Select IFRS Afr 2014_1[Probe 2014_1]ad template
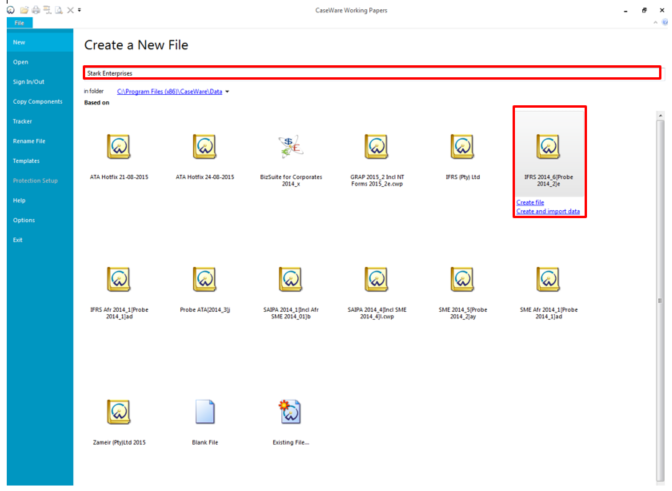This screenshot has height=491, width=672. coord(119,293)
